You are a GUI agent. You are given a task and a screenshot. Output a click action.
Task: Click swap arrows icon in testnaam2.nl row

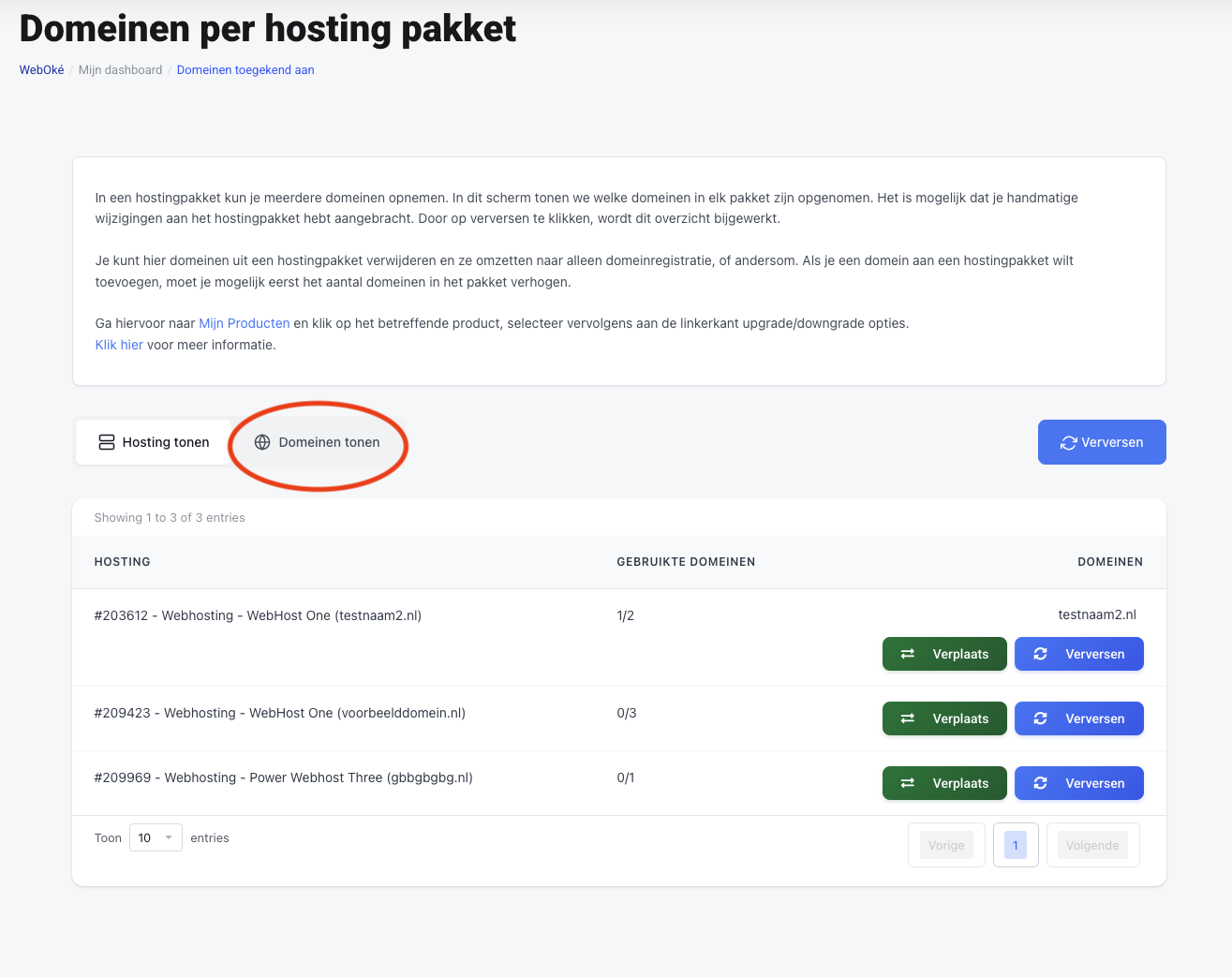[907, 654]
